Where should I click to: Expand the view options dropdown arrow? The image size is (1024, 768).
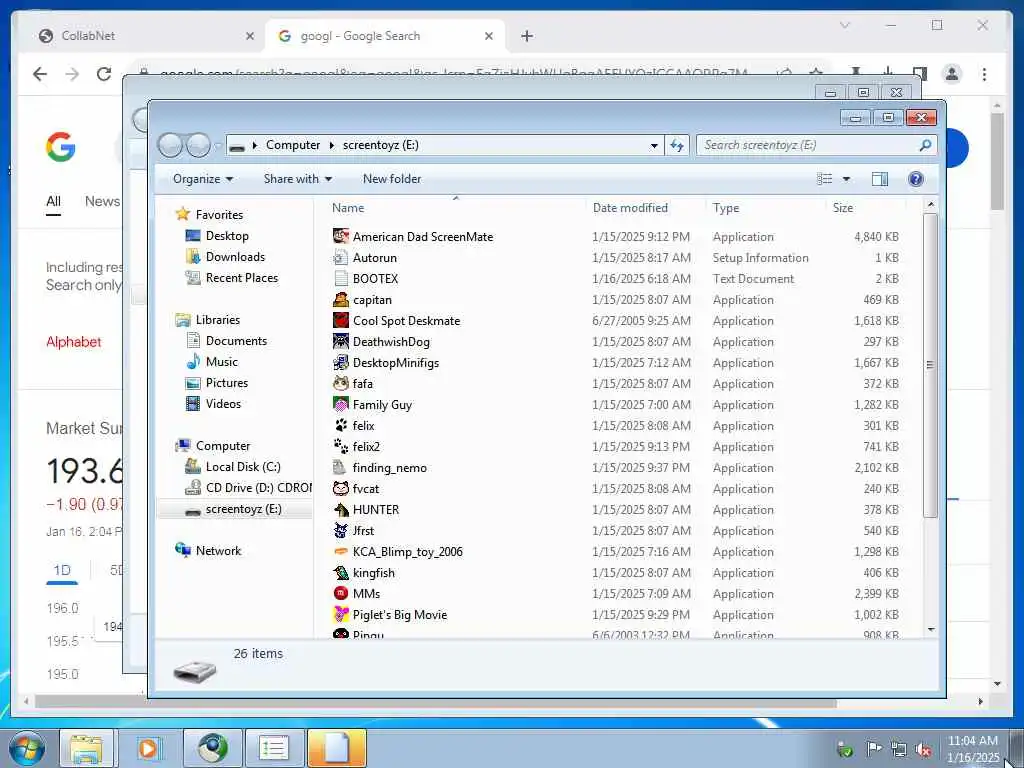(846, 179)
